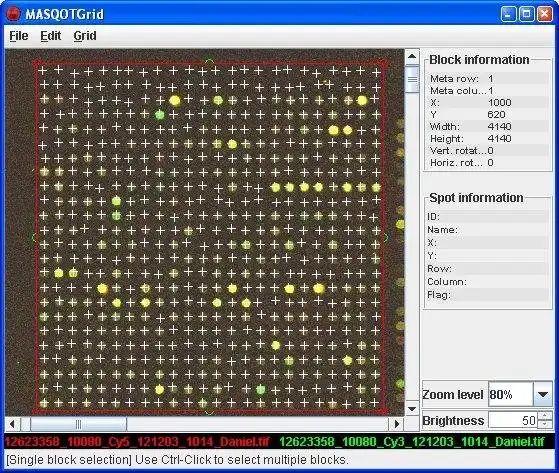Minimize the MASQOTGrid window
The height and width of the screenshot is (473, 559).
pos(508,14)
